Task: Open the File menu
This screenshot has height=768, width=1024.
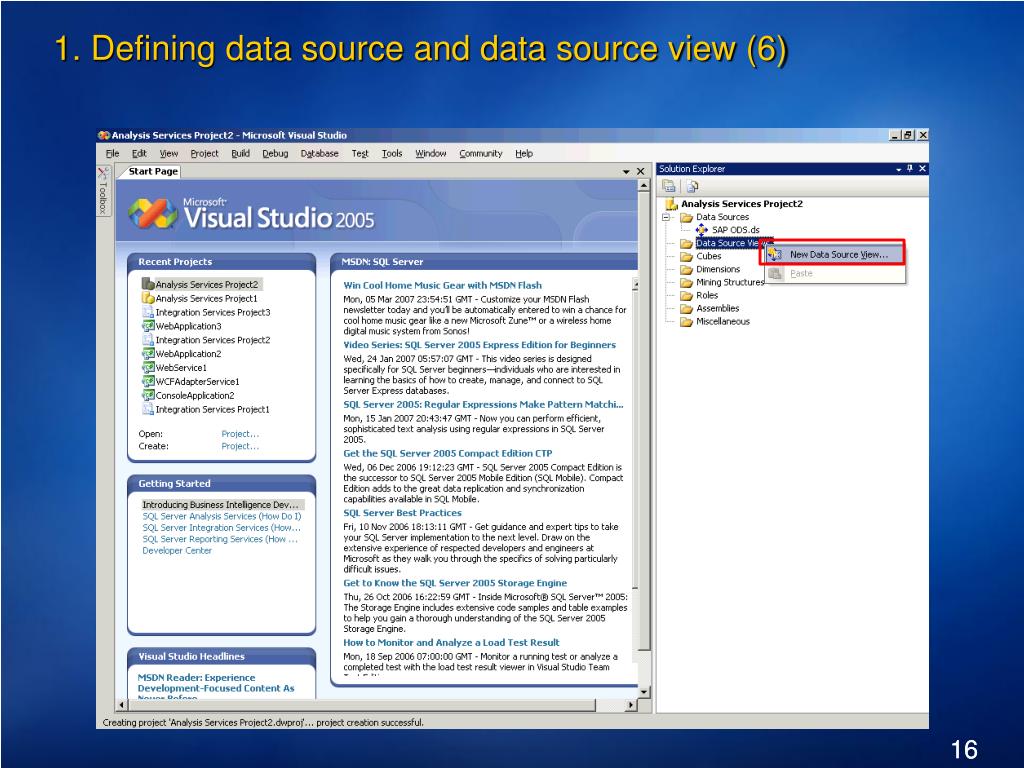Action: (x=112, y=153)
